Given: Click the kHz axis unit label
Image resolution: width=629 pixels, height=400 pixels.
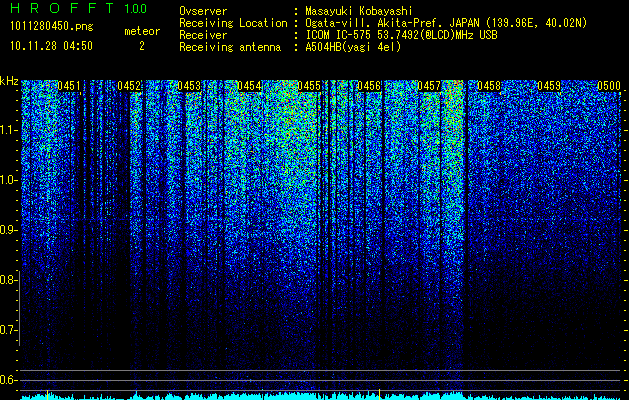Looking at the screenshot, I should (x=9, y=81).
